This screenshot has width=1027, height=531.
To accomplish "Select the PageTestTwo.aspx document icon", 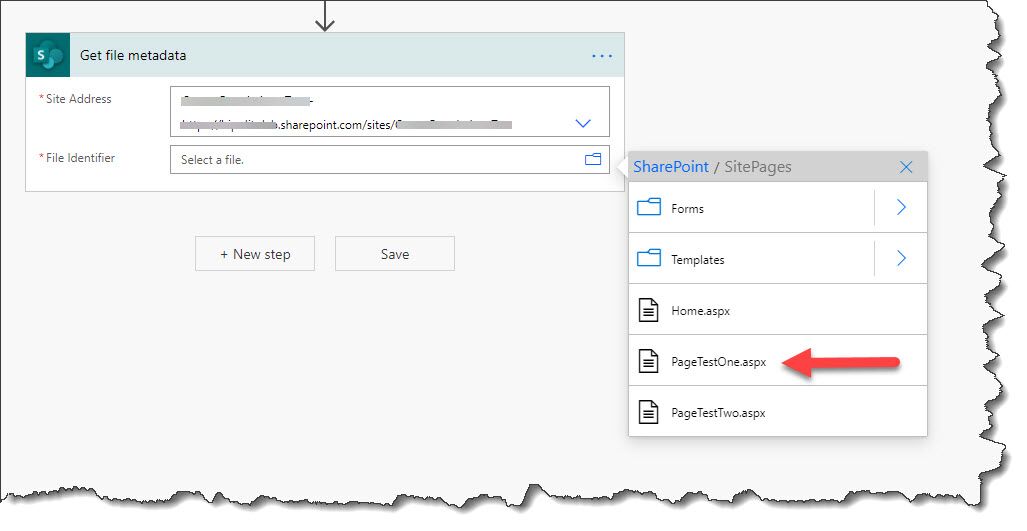I will pos(649,413).
